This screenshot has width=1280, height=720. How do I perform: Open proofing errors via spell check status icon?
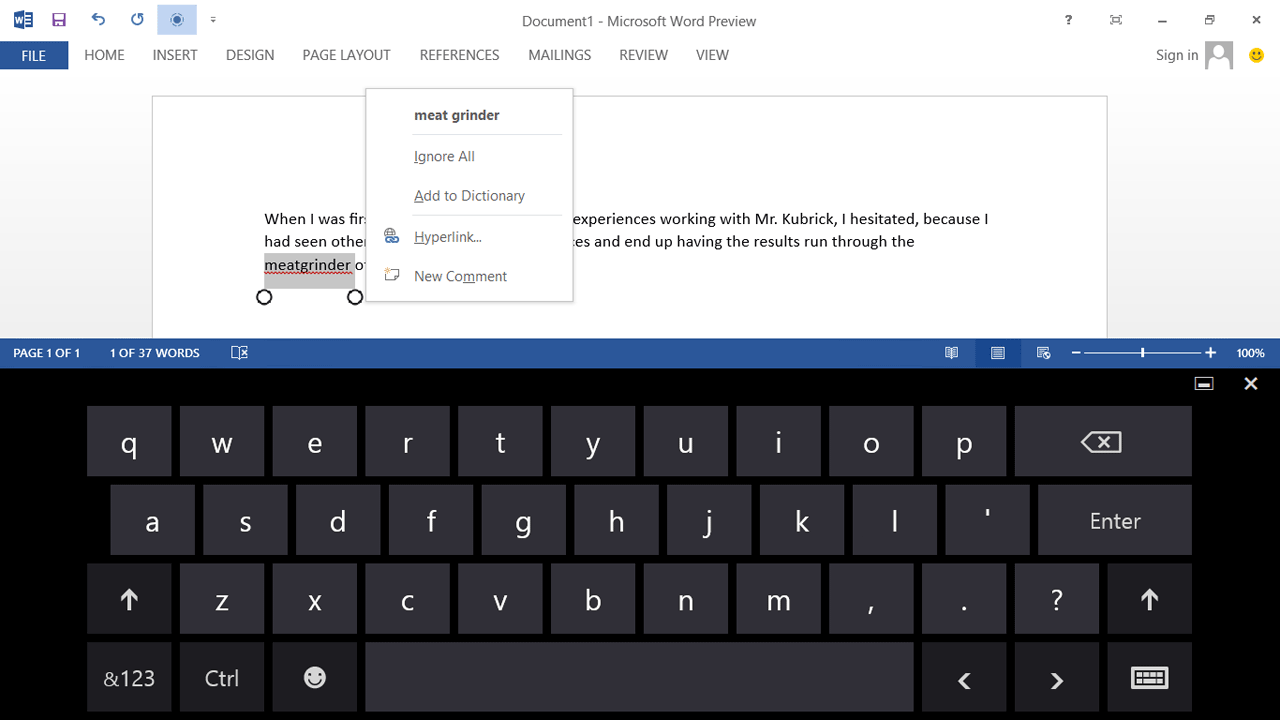tap(239, 353)
